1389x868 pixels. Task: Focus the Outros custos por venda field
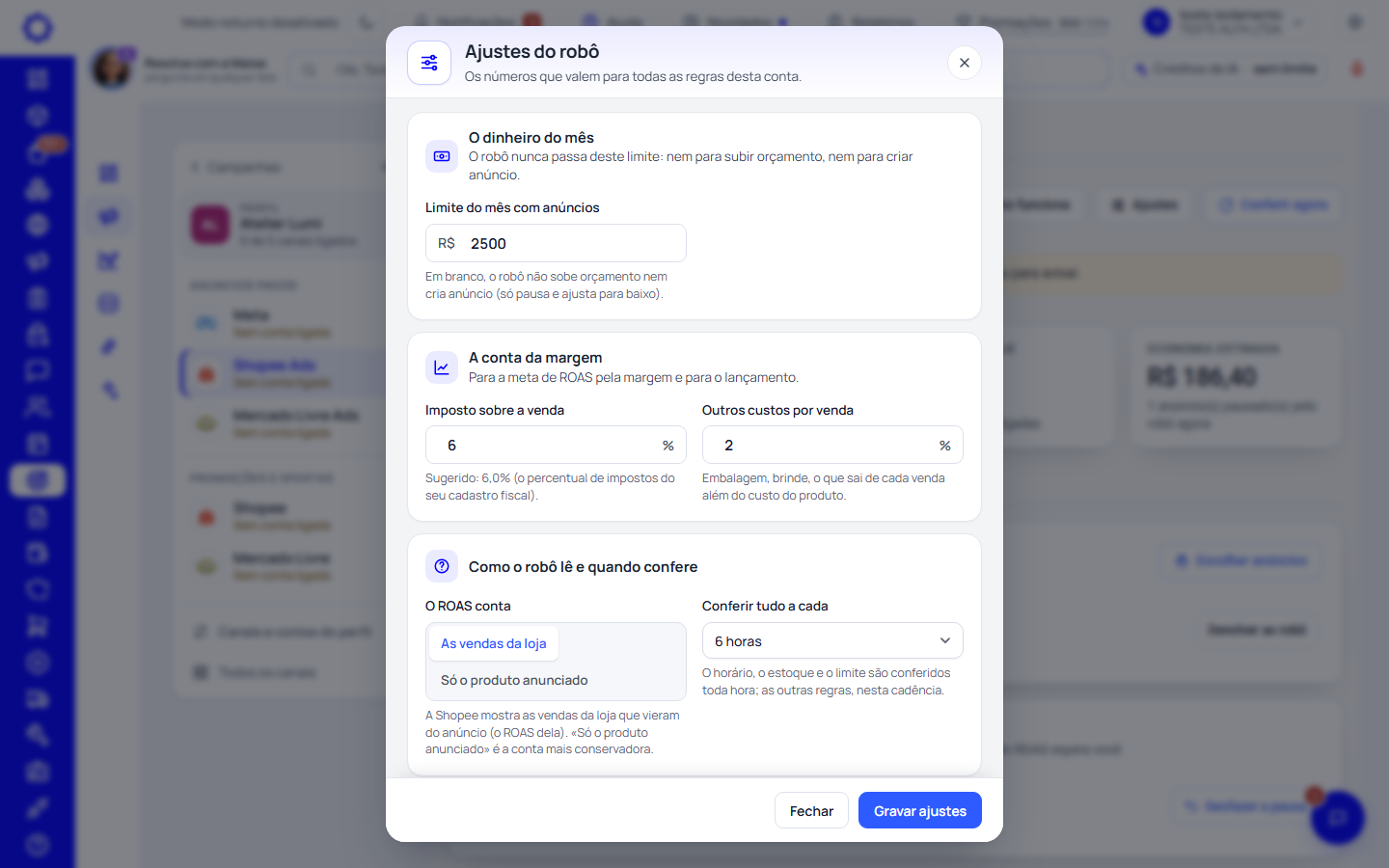tap(832, 446)
